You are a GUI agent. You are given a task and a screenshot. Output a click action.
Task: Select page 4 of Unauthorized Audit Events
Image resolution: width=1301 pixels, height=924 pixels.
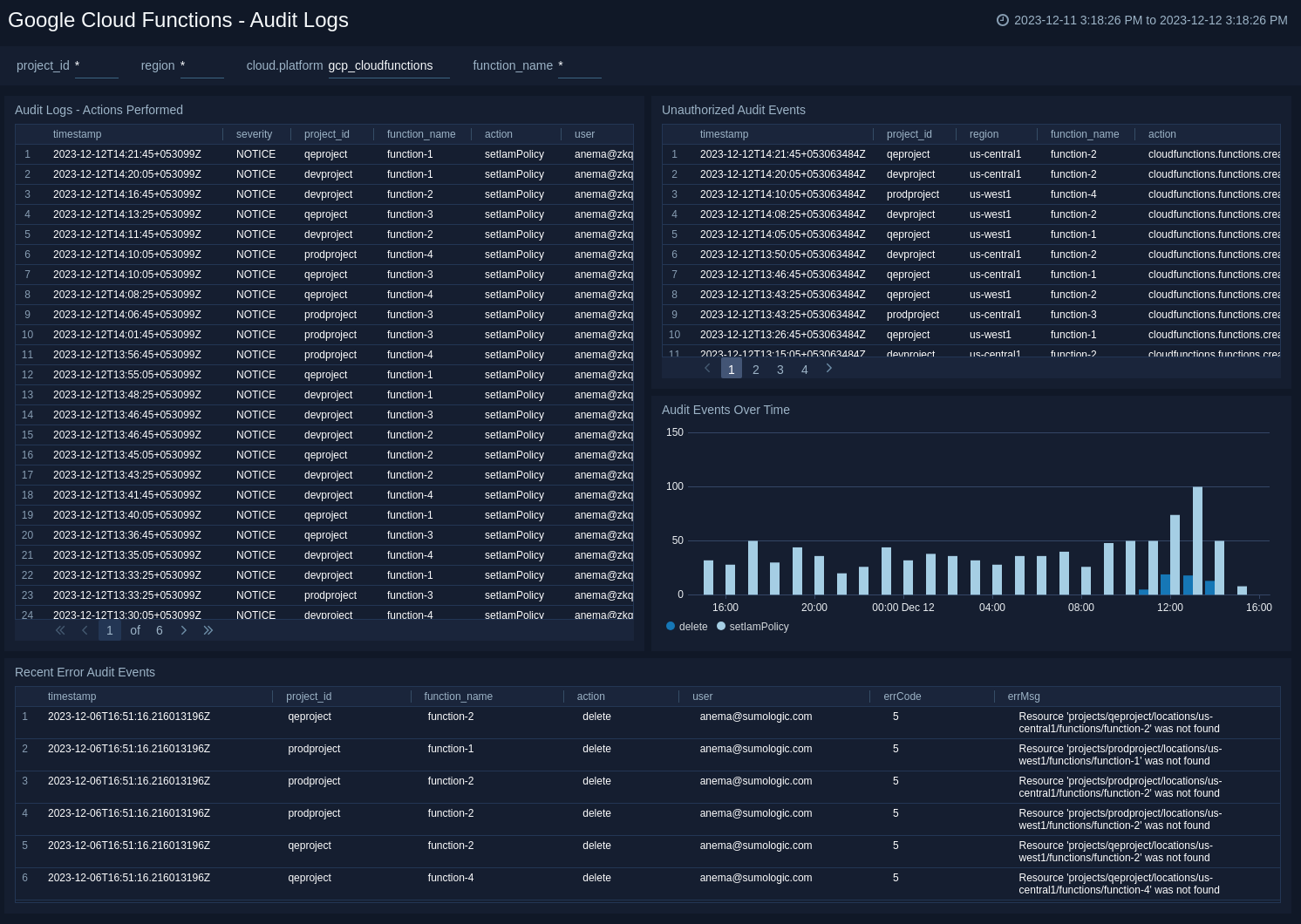(x=805, y=370)
